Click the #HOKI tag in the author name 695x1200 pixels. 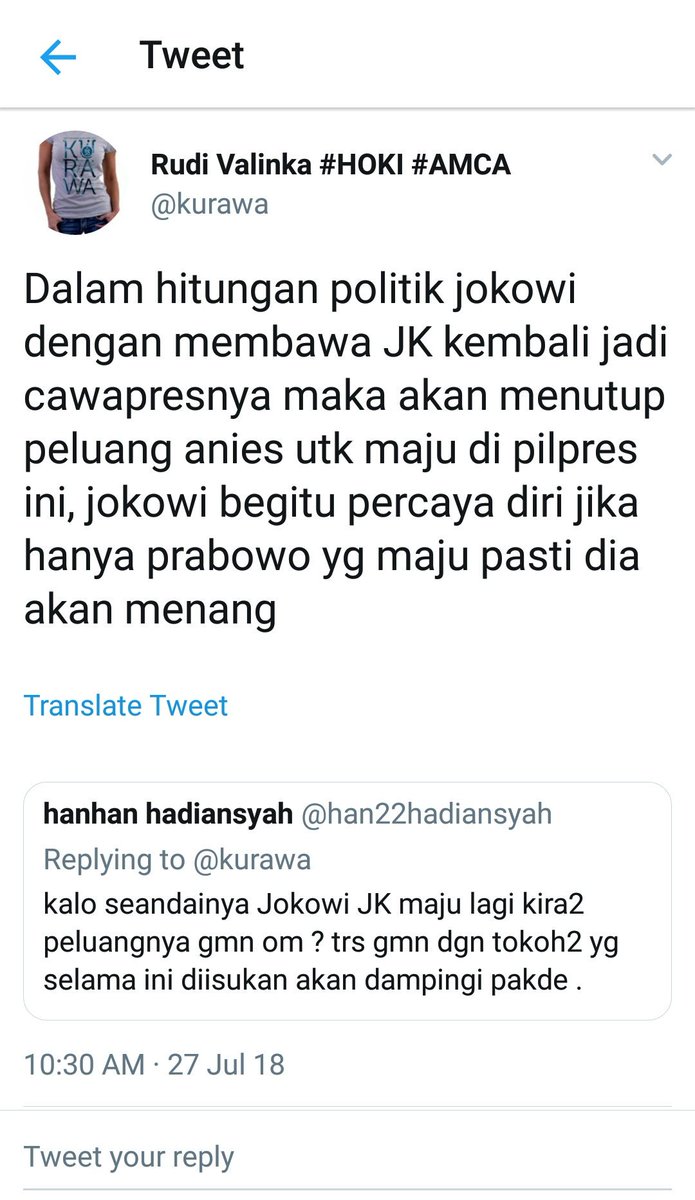coord(367,164)
